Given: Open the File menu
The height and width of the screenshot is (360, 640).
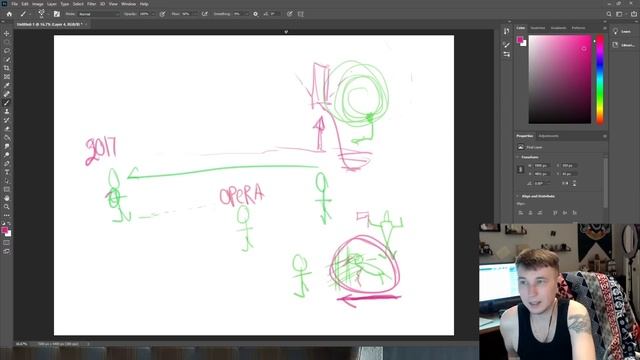Looking at the screenshot, I should (x=14, y=4).
